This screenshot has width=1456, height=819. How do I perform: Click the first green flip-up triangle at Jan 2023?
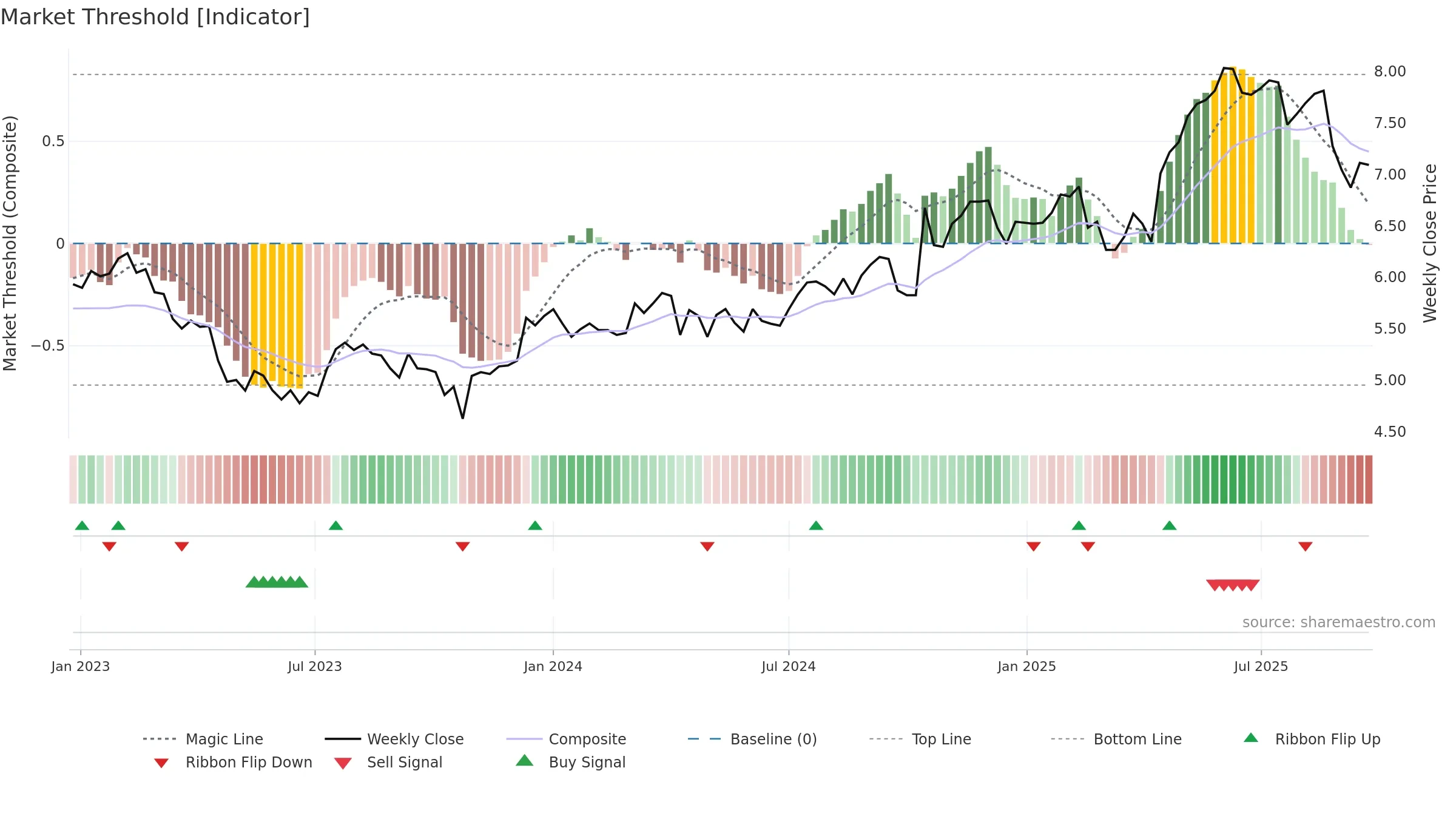[82, 525]
